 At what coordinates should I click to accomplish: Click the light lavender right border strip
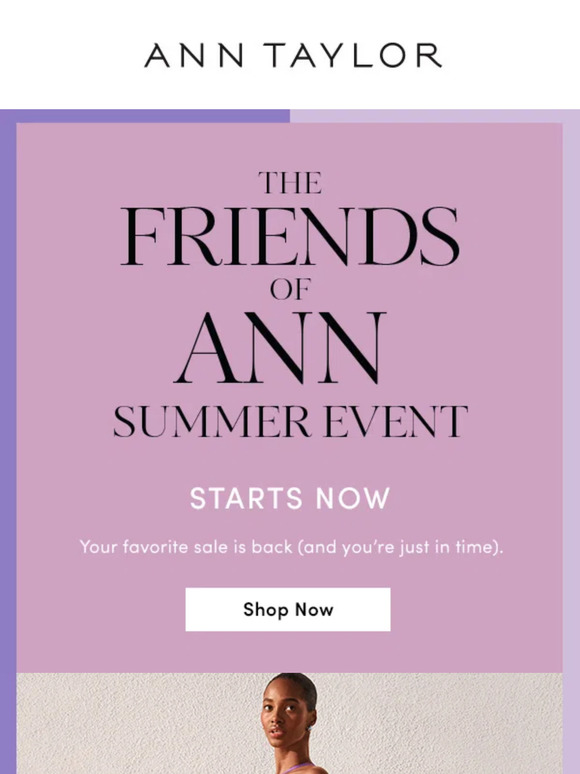click(572, 444)
